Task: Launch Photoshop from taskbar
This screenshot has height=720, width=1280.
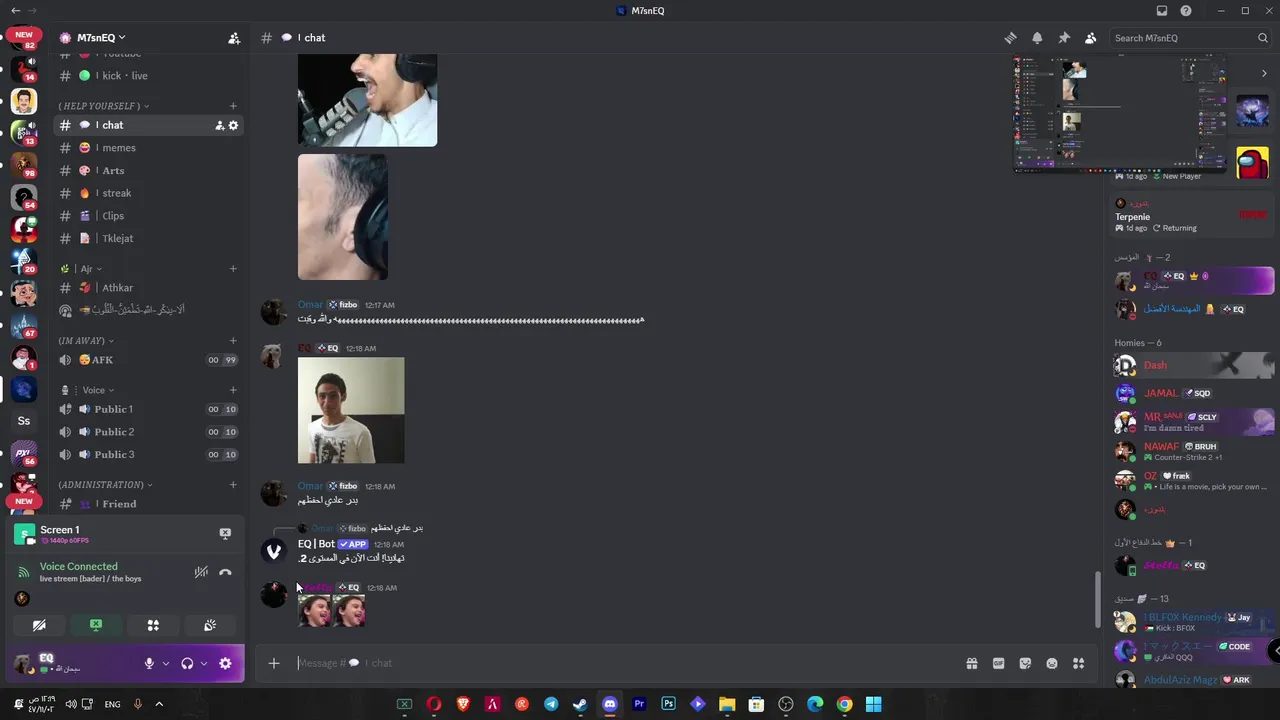Action: (x=668, y=704)
